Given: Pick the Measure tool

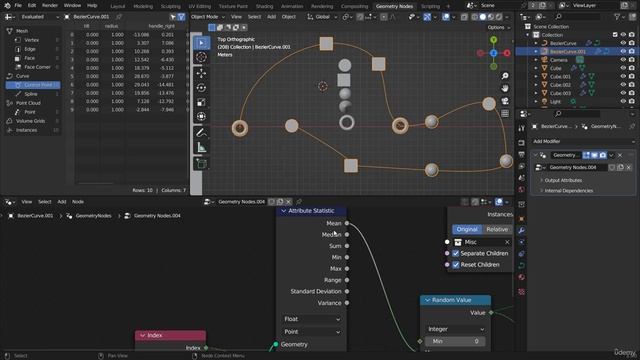Looking at the screenshot, I should (x=201, y=147).
